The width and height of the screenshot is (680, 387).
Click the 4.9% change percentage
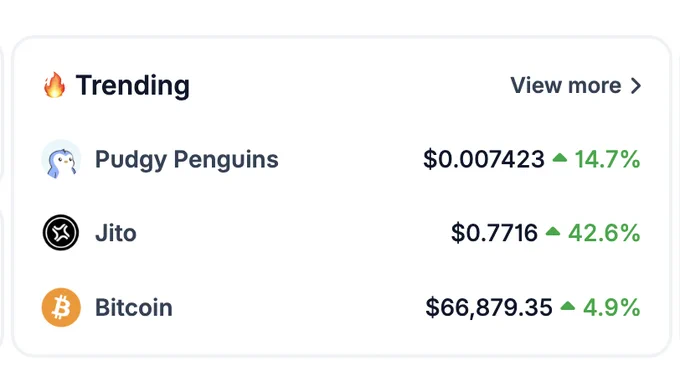point(611,308)
